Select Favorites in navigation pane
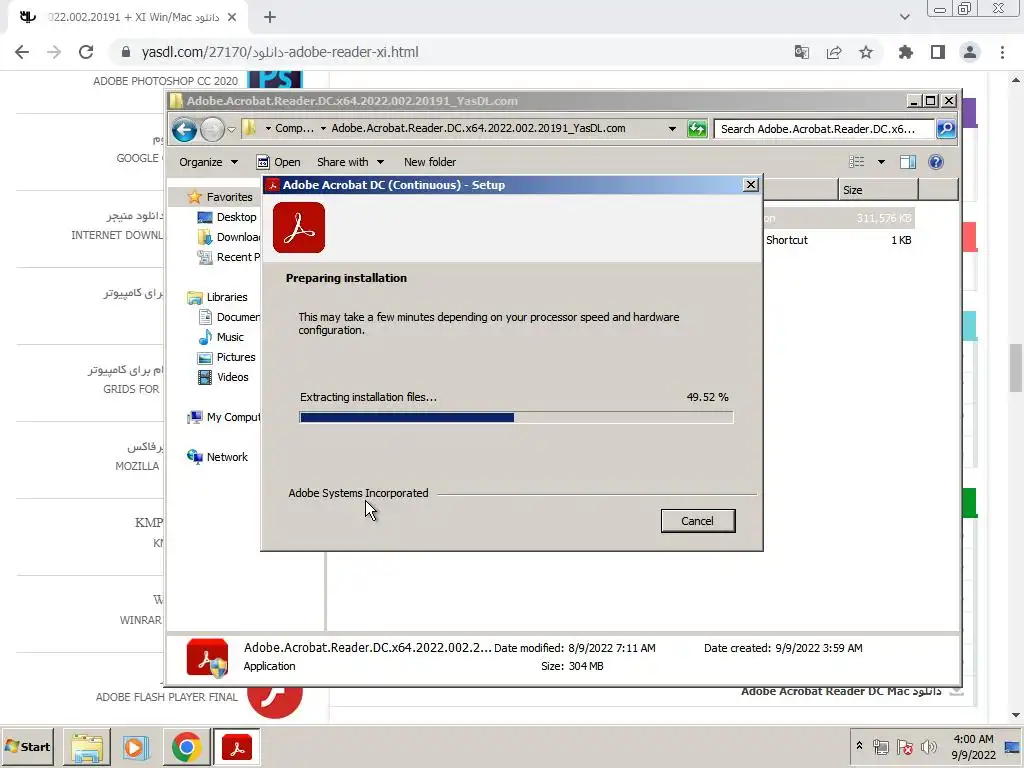 click(220, 197)
